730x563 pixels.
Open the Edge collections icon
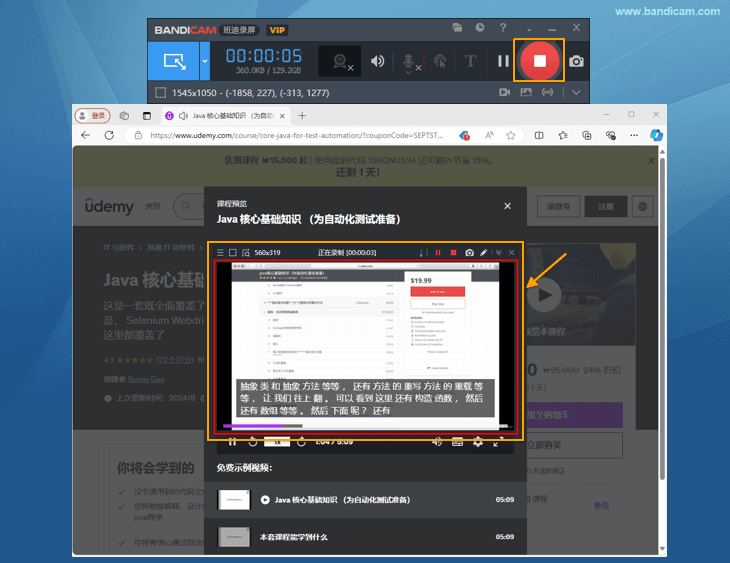(x=587, y=136)
